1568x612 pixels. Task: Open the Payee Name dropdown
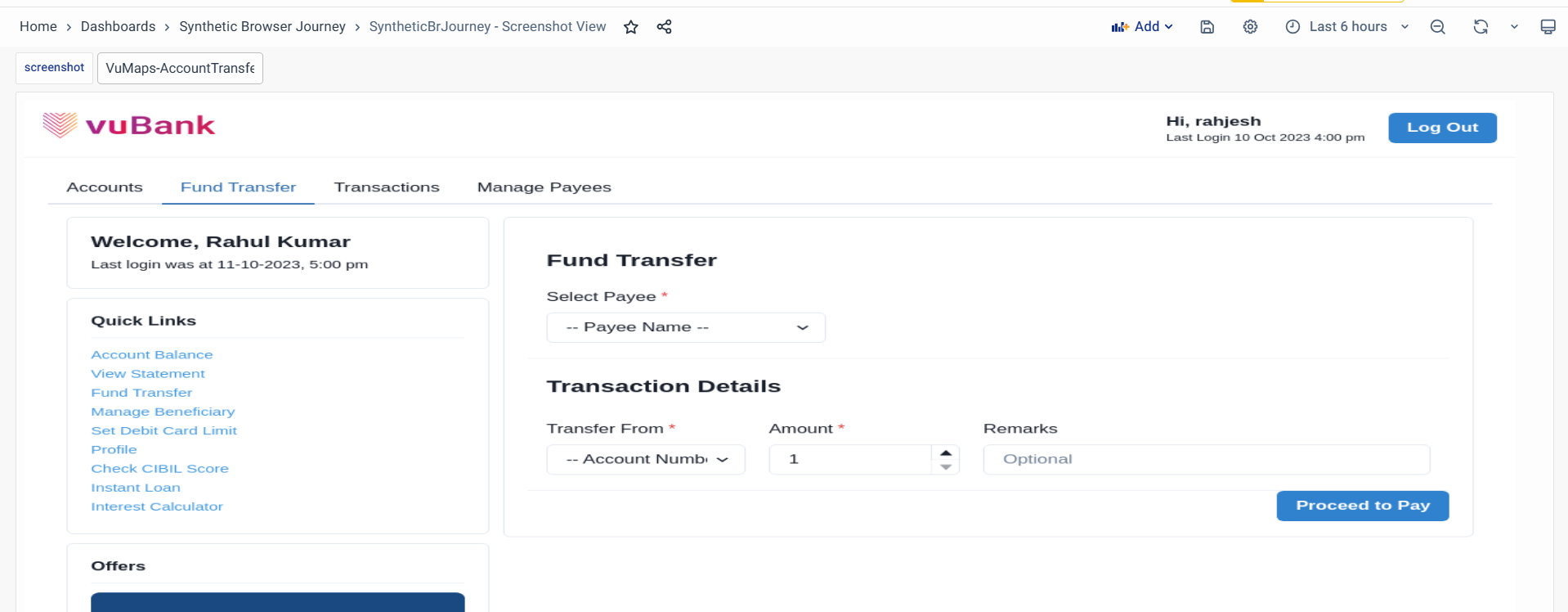tap(685, 327)
